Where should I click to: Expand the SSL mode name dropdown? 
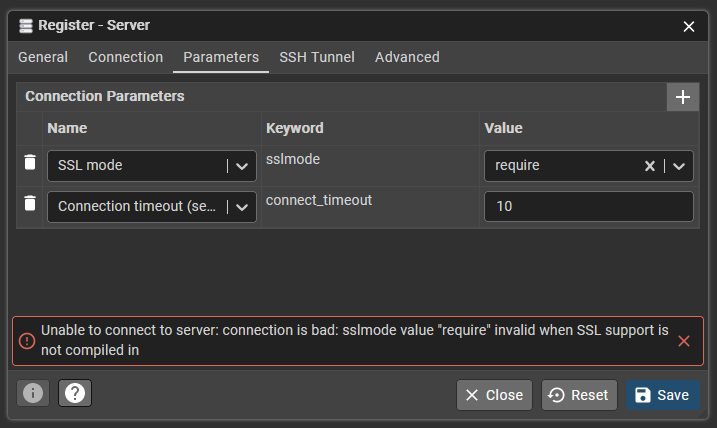click(x=241, y=166)
